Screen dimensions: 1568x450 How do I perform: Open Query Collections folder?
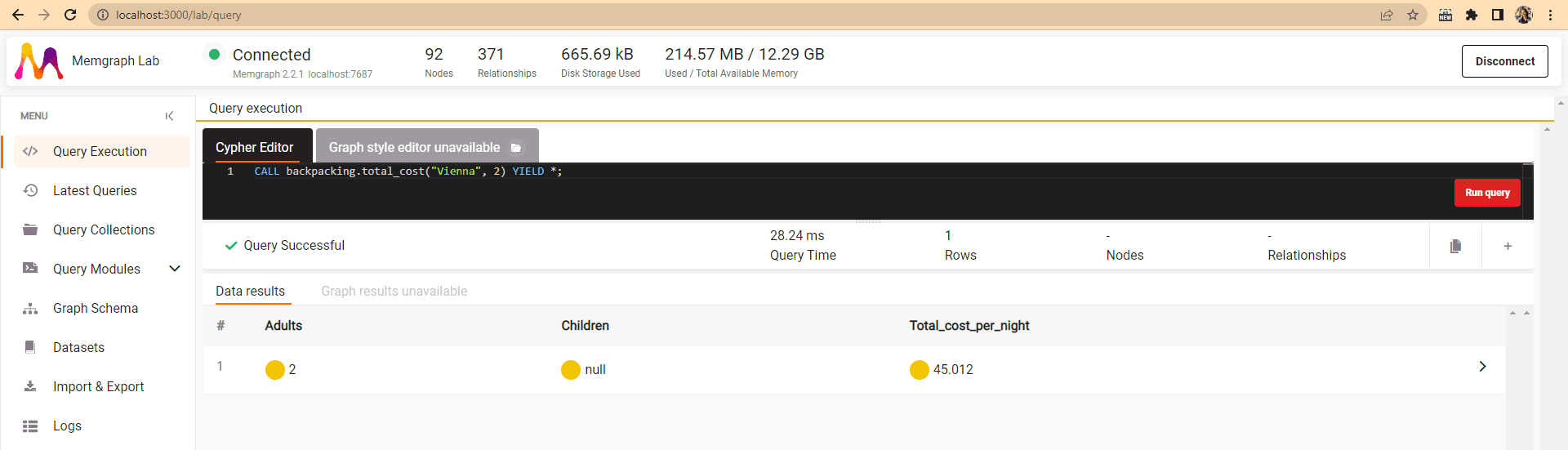tap(104, 229)
